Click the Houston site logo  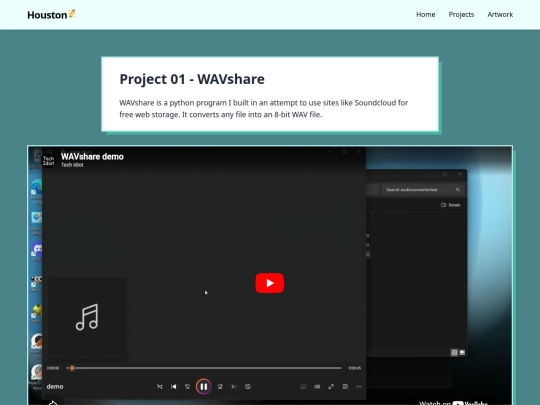coord(52,14)
